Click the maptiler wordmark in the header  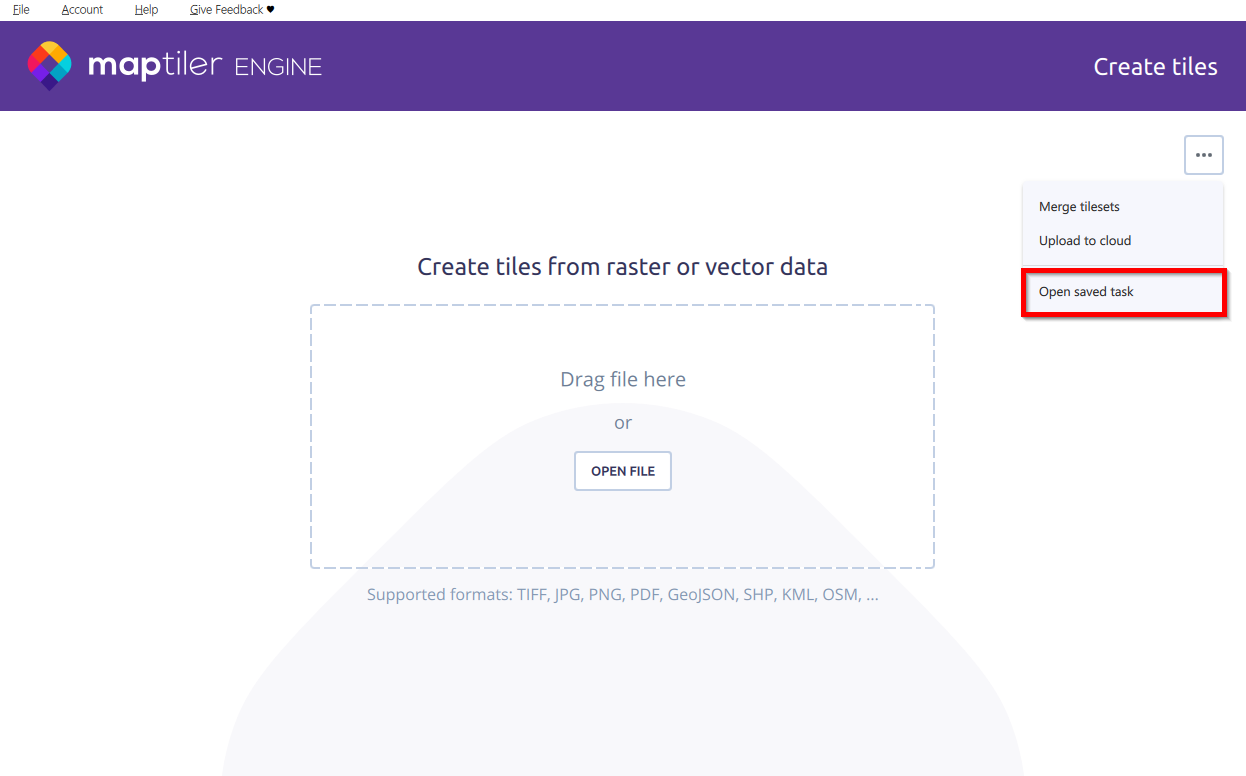[154, 66]
